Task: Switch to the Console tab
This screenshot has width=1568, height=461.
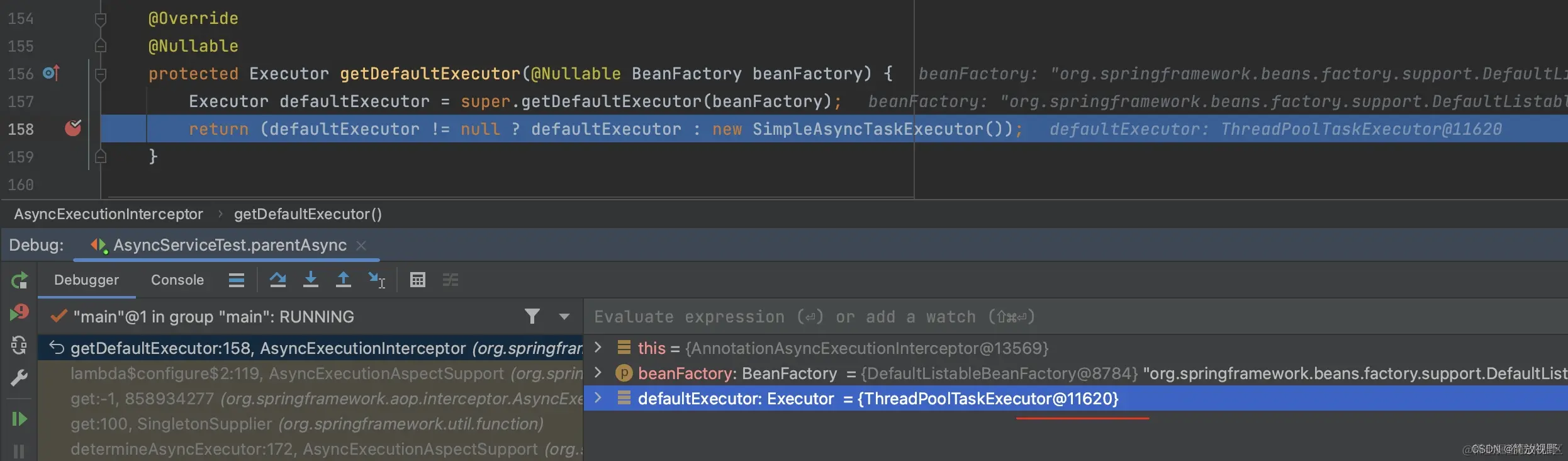Action: click(x=177, y=280)
